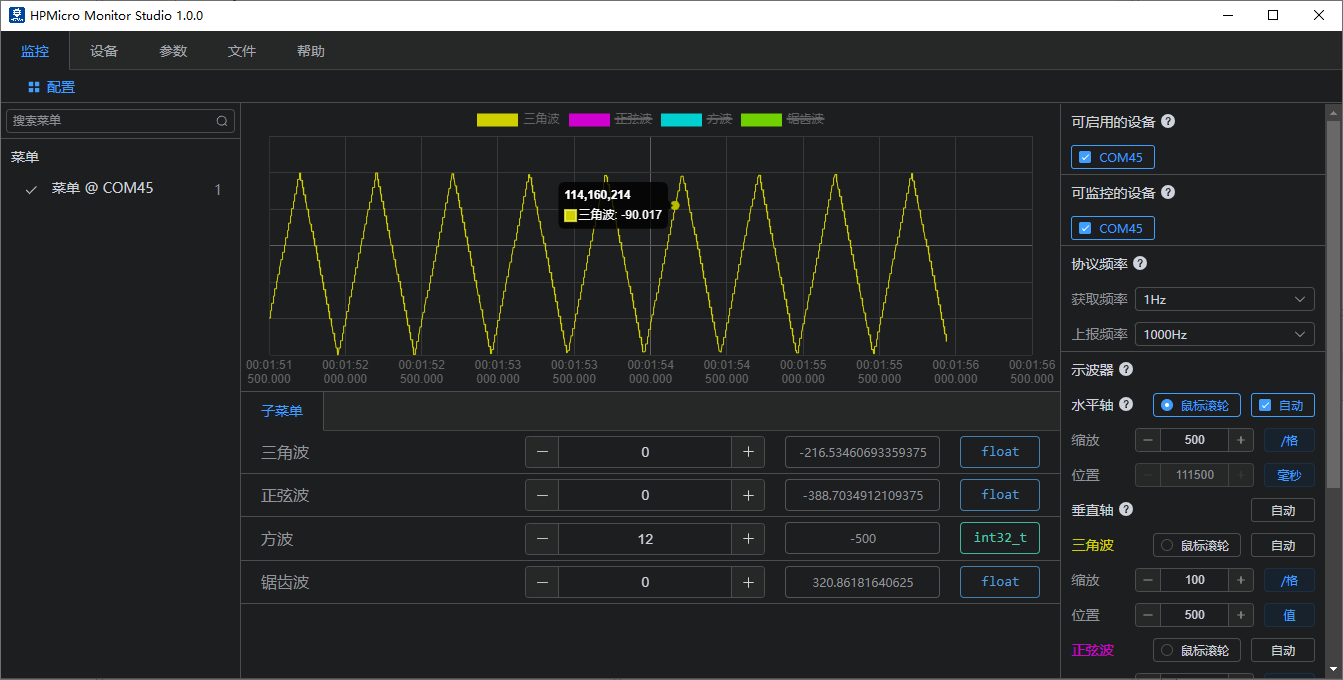Click green 锯齿波 legend swatch

[761, 120]
